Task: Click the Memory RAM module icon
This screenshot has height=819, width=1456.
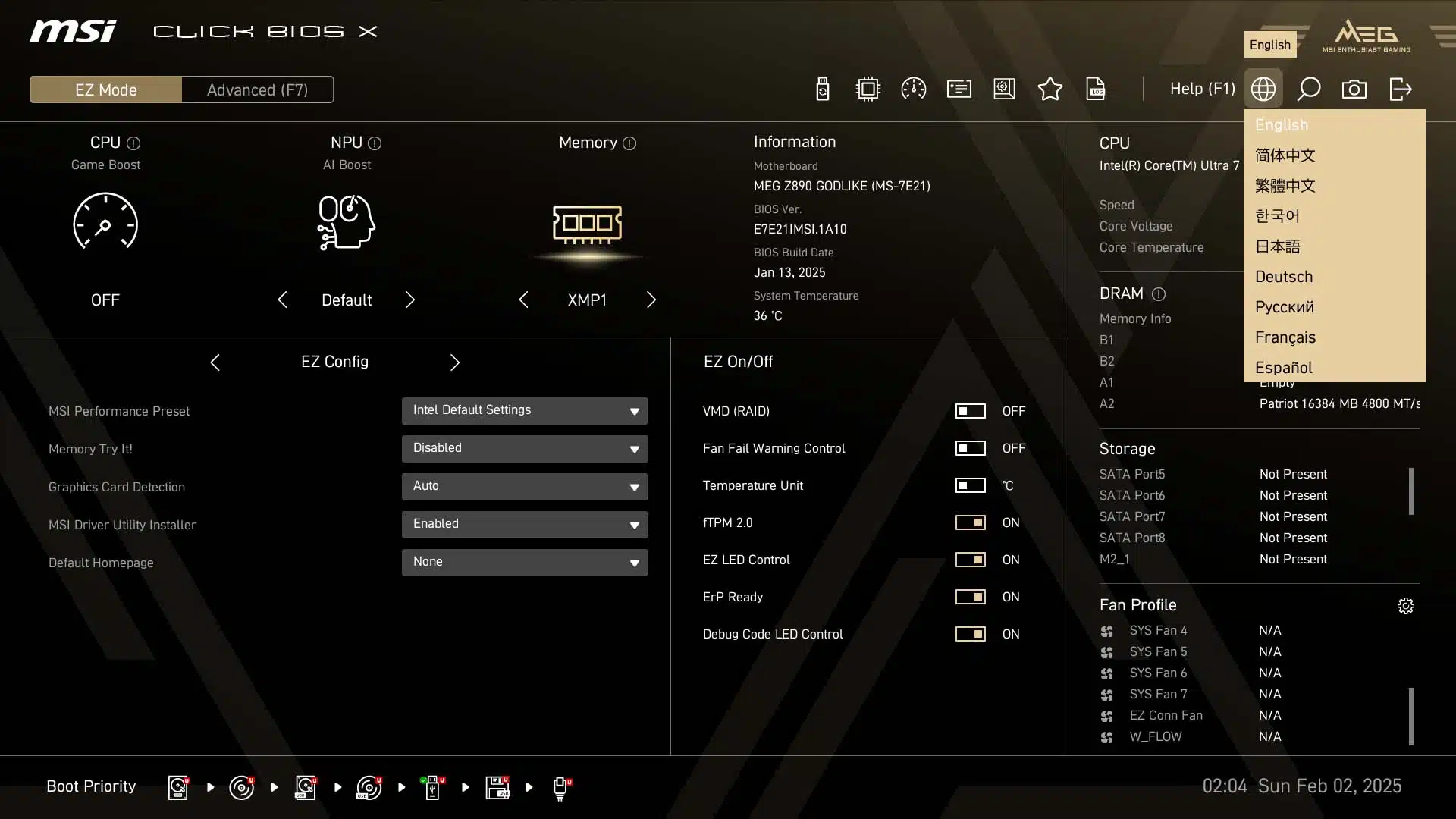Action: (588, 224)
